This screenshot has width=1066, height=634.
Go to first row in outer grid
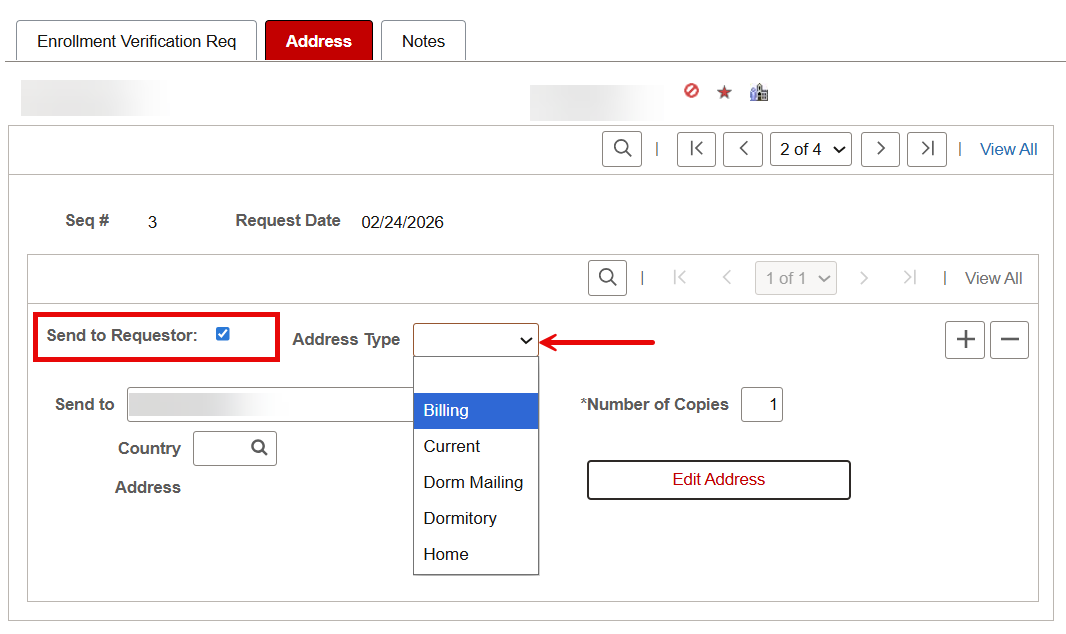[x=696, y=149]
